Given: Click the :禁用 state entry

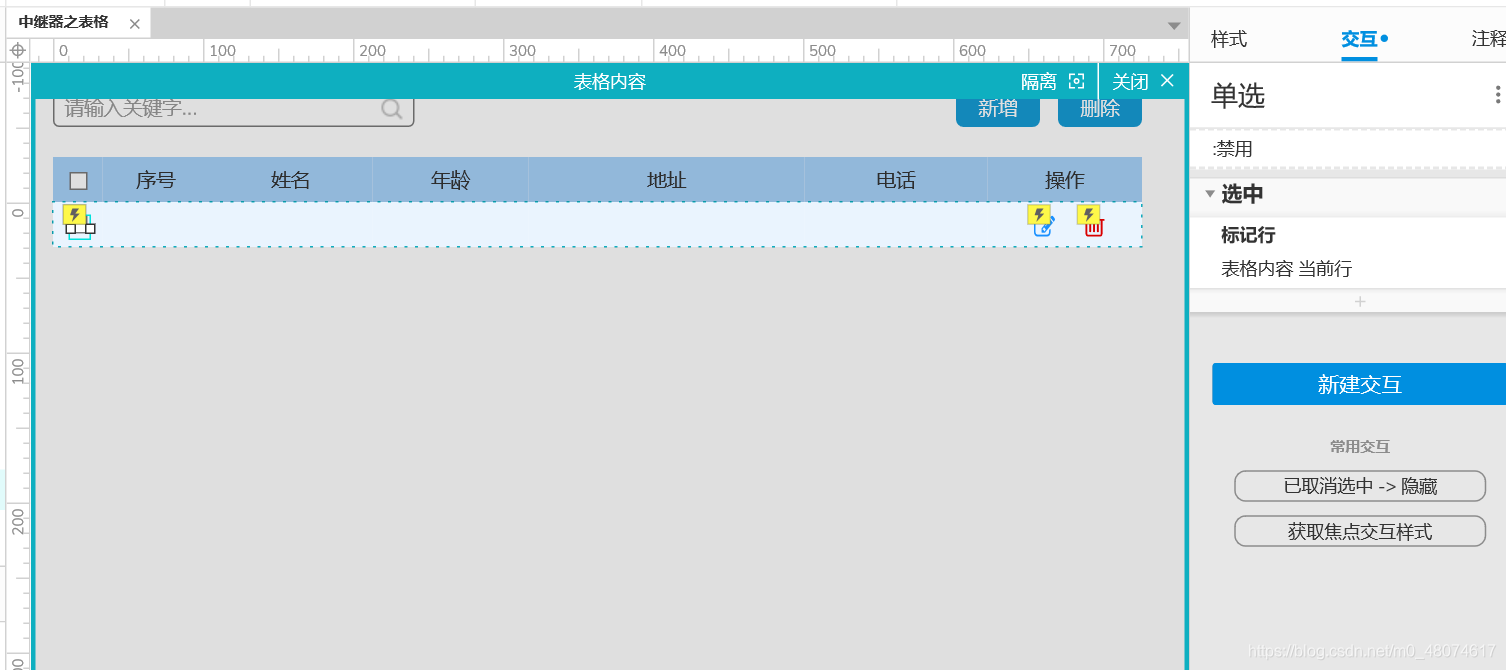Looking at the screenshot, I should click(x=1232, y=149).
